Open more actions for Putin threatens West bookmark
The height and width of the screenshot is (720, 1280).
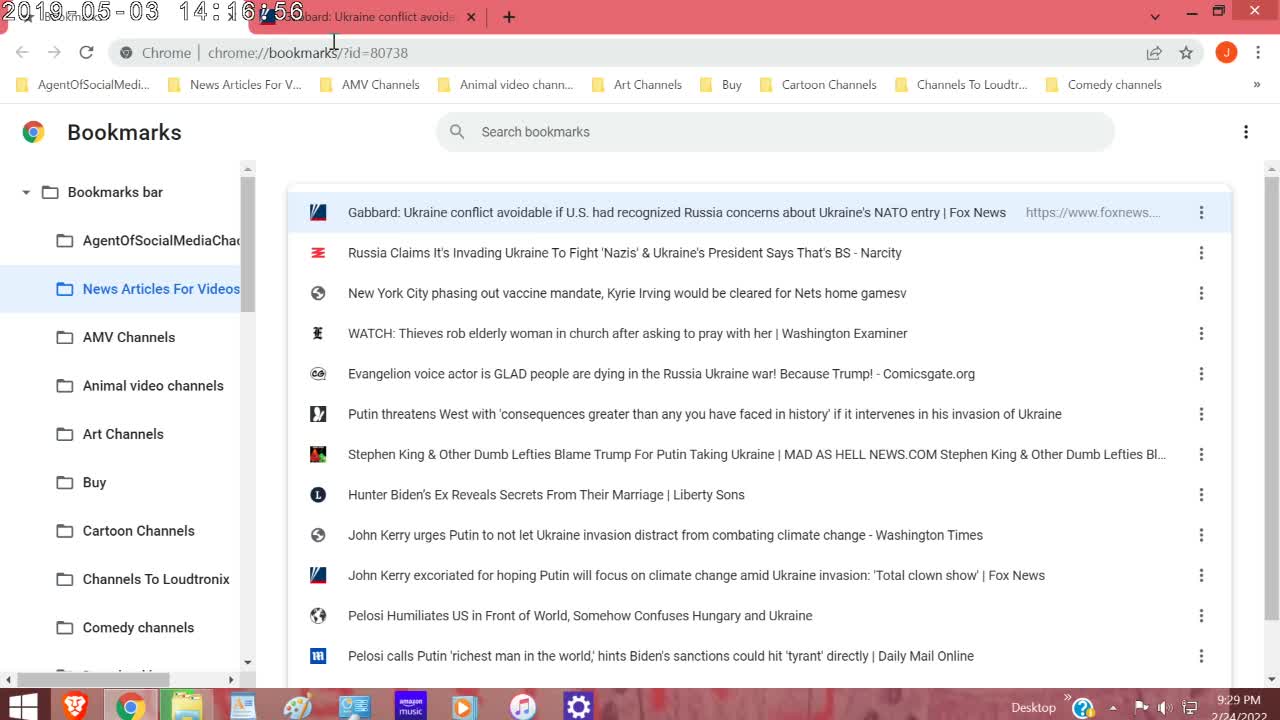1201,414
